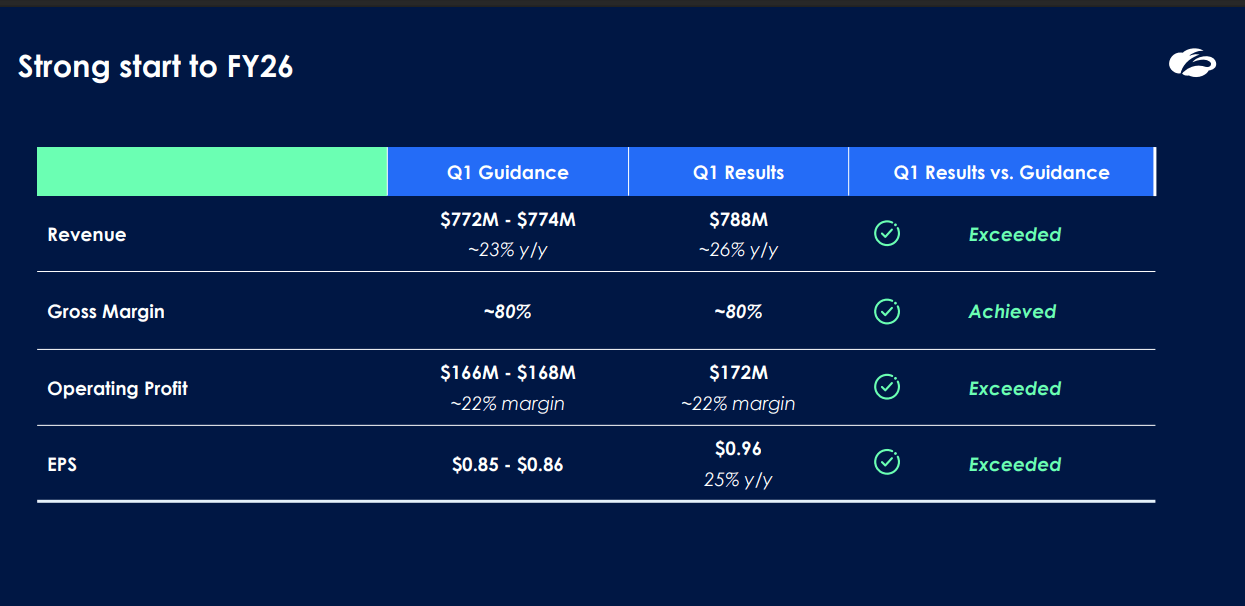Expand the Revenue row details
The width and height of the screenshot is (1245, 606).
point(87,234)
